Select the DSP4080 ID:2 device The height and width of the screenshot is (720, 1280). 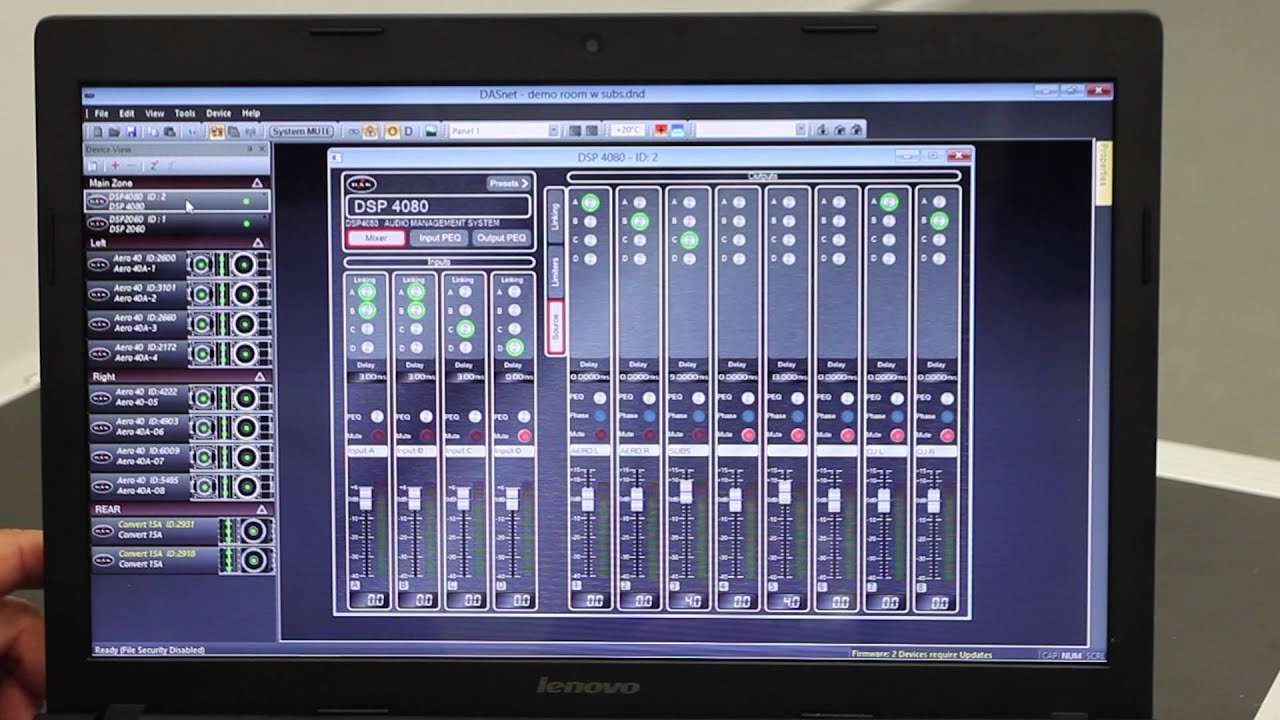click(177, 201)
